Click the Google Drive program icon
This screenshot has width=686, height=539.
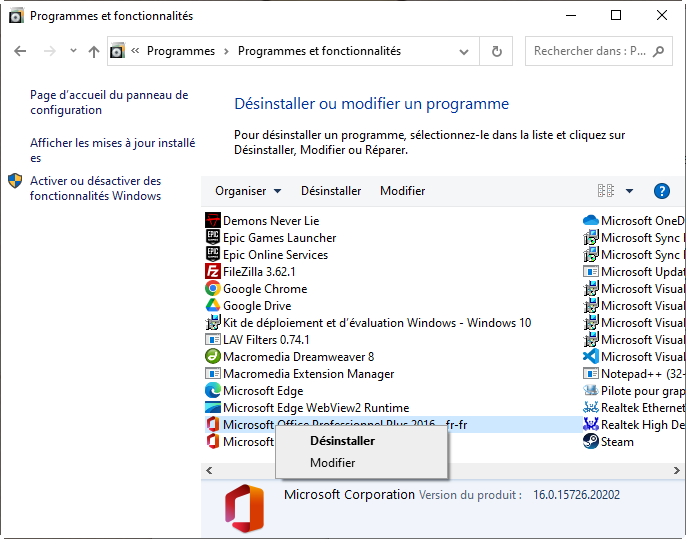click(212, 305)
